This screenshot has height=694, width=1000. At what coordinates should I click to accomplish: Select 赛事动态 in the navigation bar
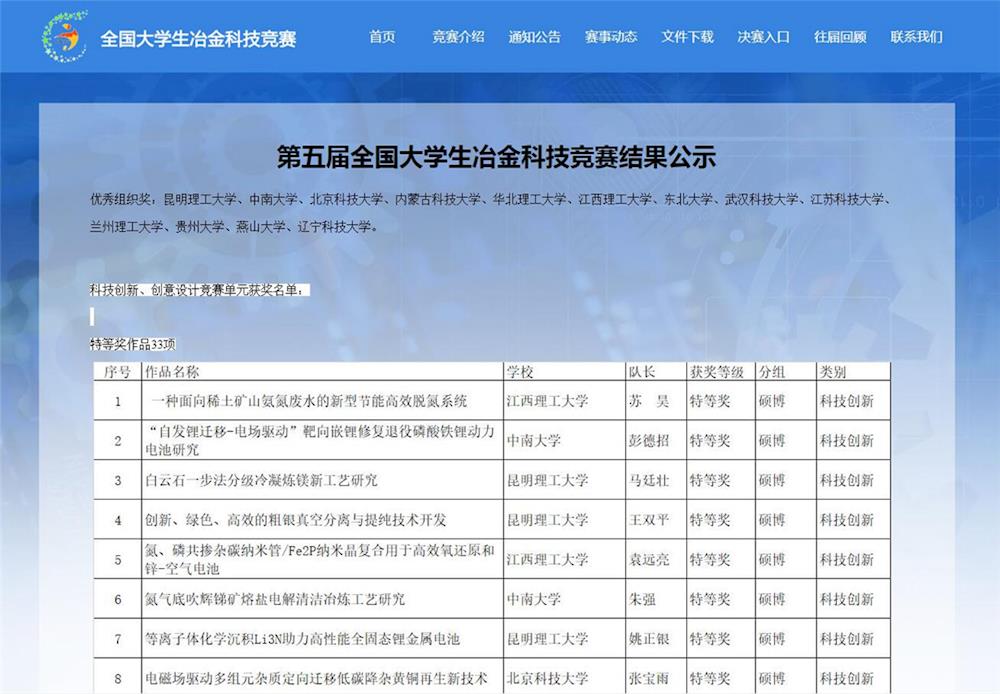pos(611,37)
